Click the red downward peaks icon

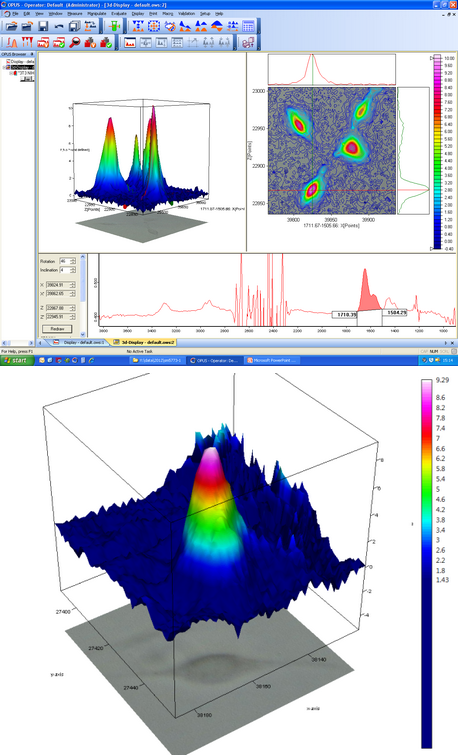27,42
